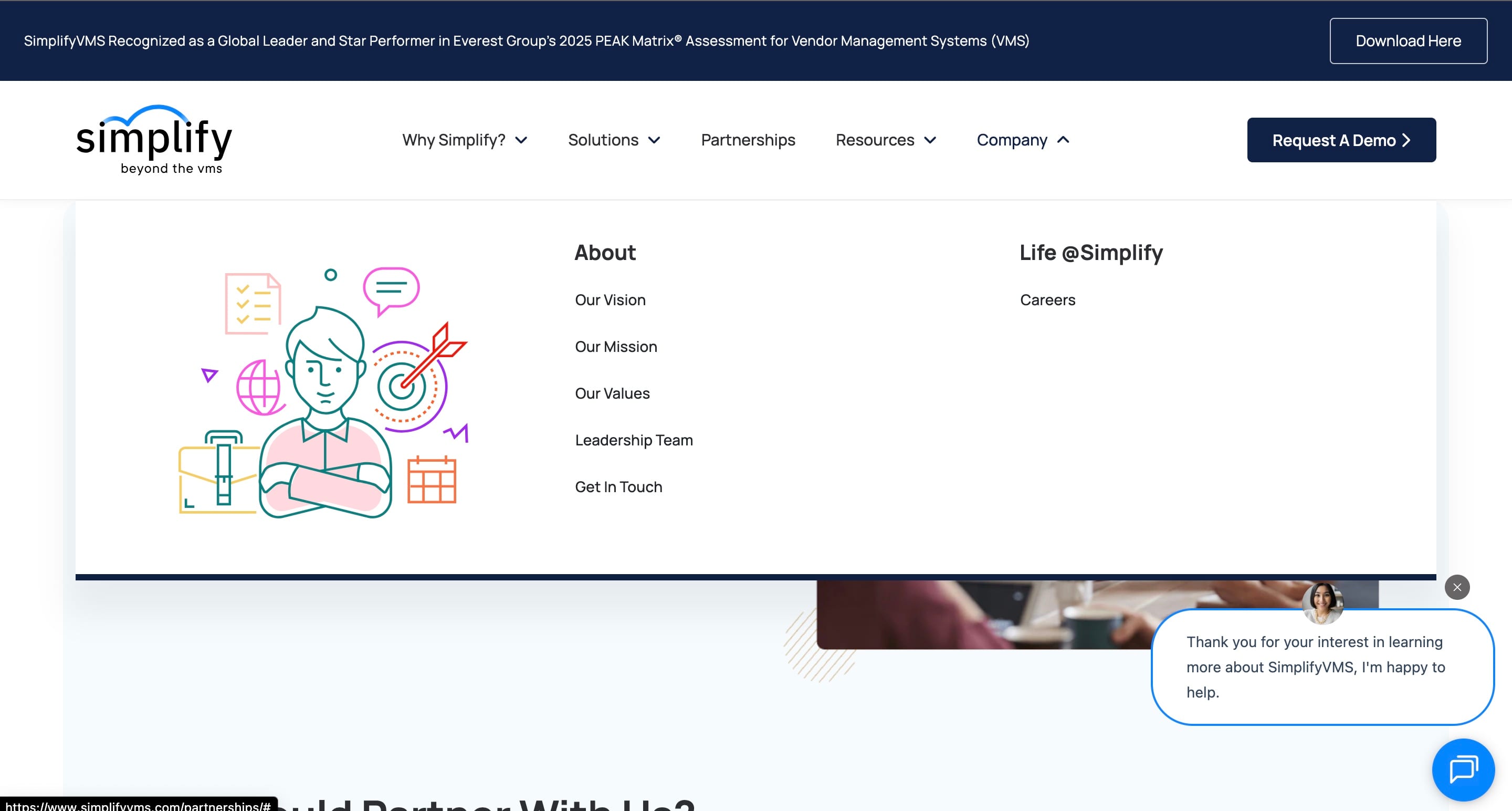Screen dimensions: 1512x811
Task: Select the Company menu item
Action: [x=1012, y=140]
